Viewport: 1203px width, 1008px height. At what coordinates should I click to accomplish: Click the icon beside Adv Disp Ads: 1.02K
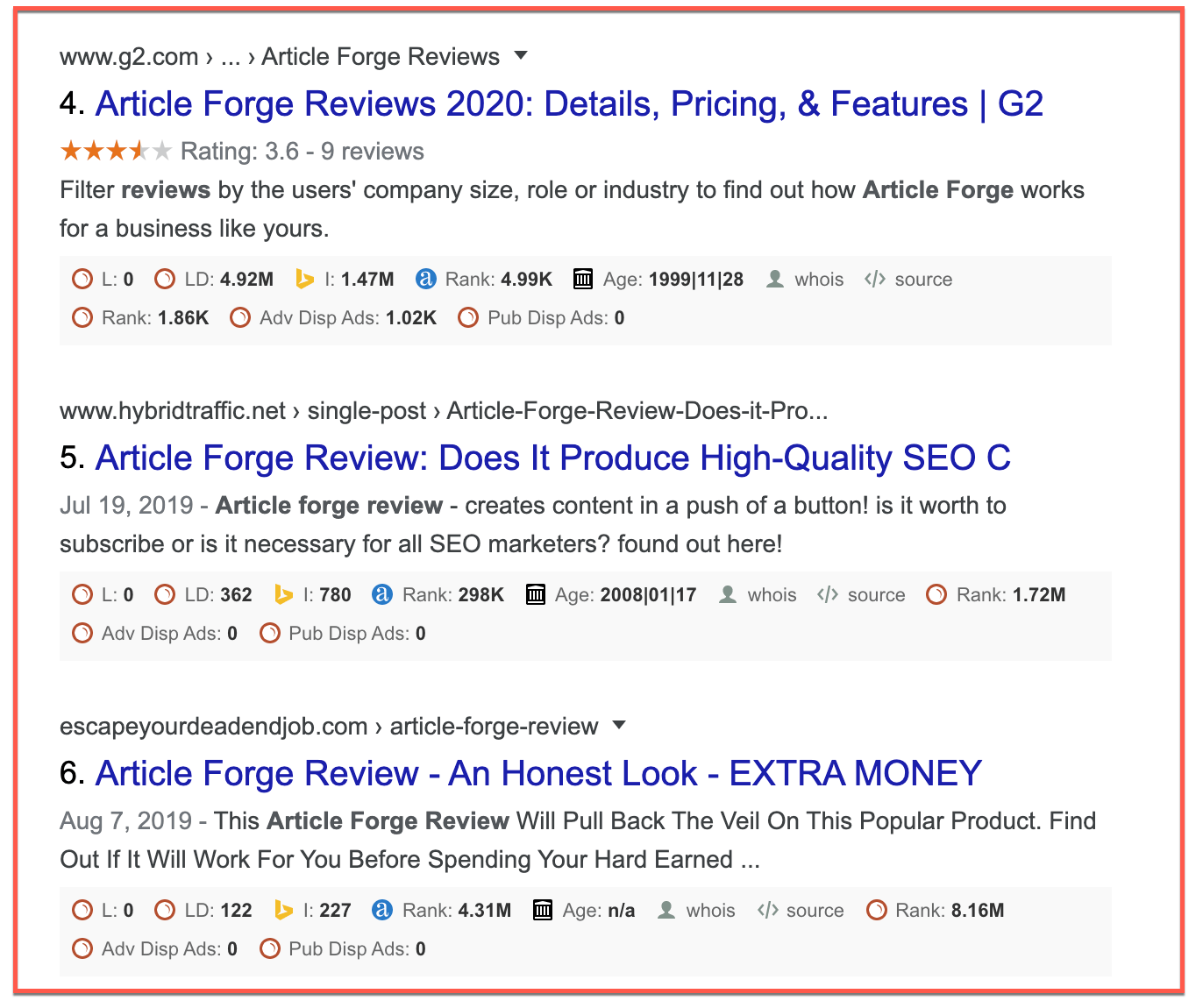(x=240, y=318)
